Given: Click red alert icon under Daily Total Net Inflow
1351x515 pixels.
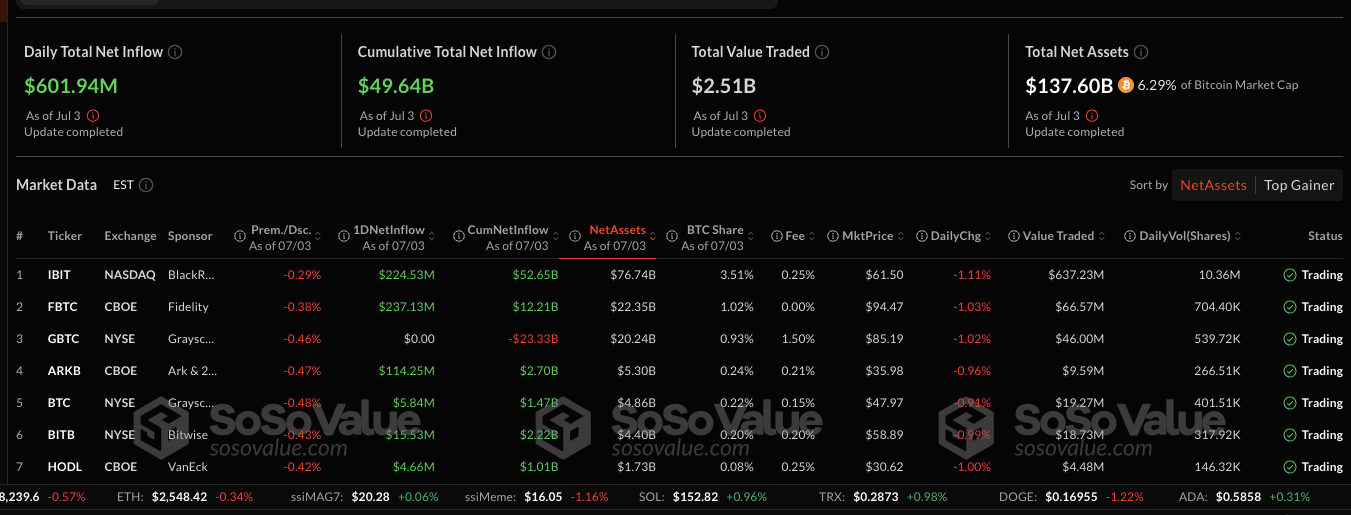Looking at the screenshot, I should [93, 116].
